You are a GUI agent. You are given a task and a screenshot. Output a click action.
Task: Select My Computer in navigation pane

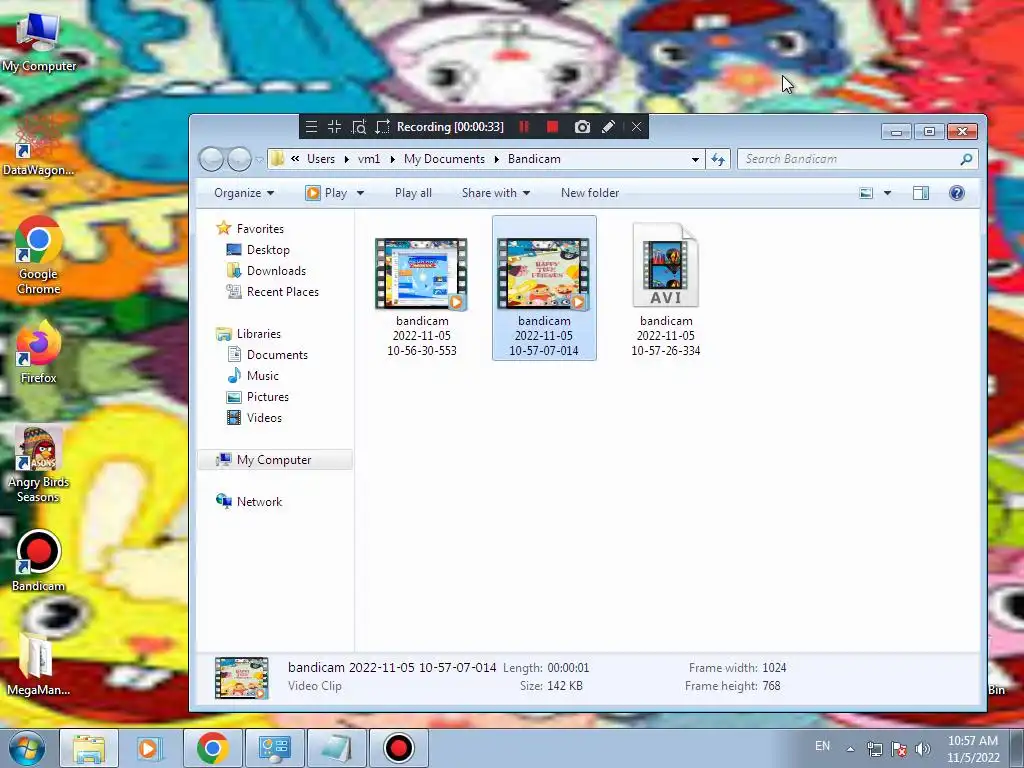tap(274, 460)
